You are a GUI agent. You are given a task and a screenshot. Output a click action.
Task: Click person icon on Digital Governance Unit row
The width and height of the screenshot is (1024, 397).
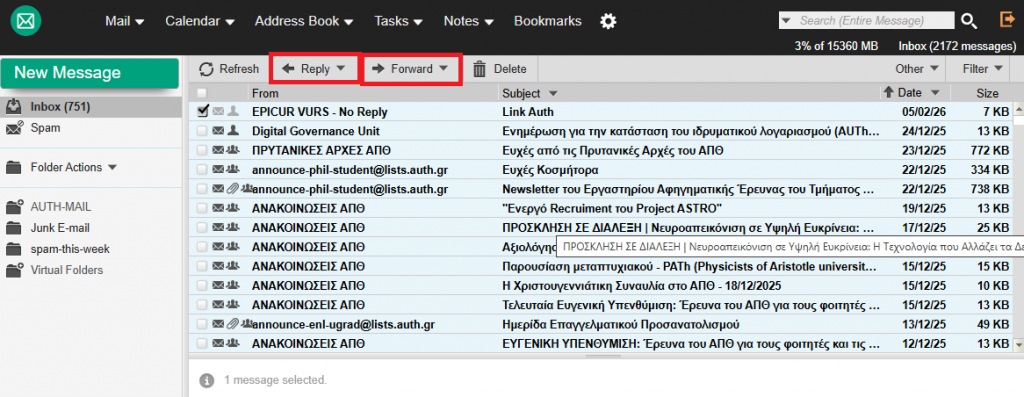click(x=232, y=131)
